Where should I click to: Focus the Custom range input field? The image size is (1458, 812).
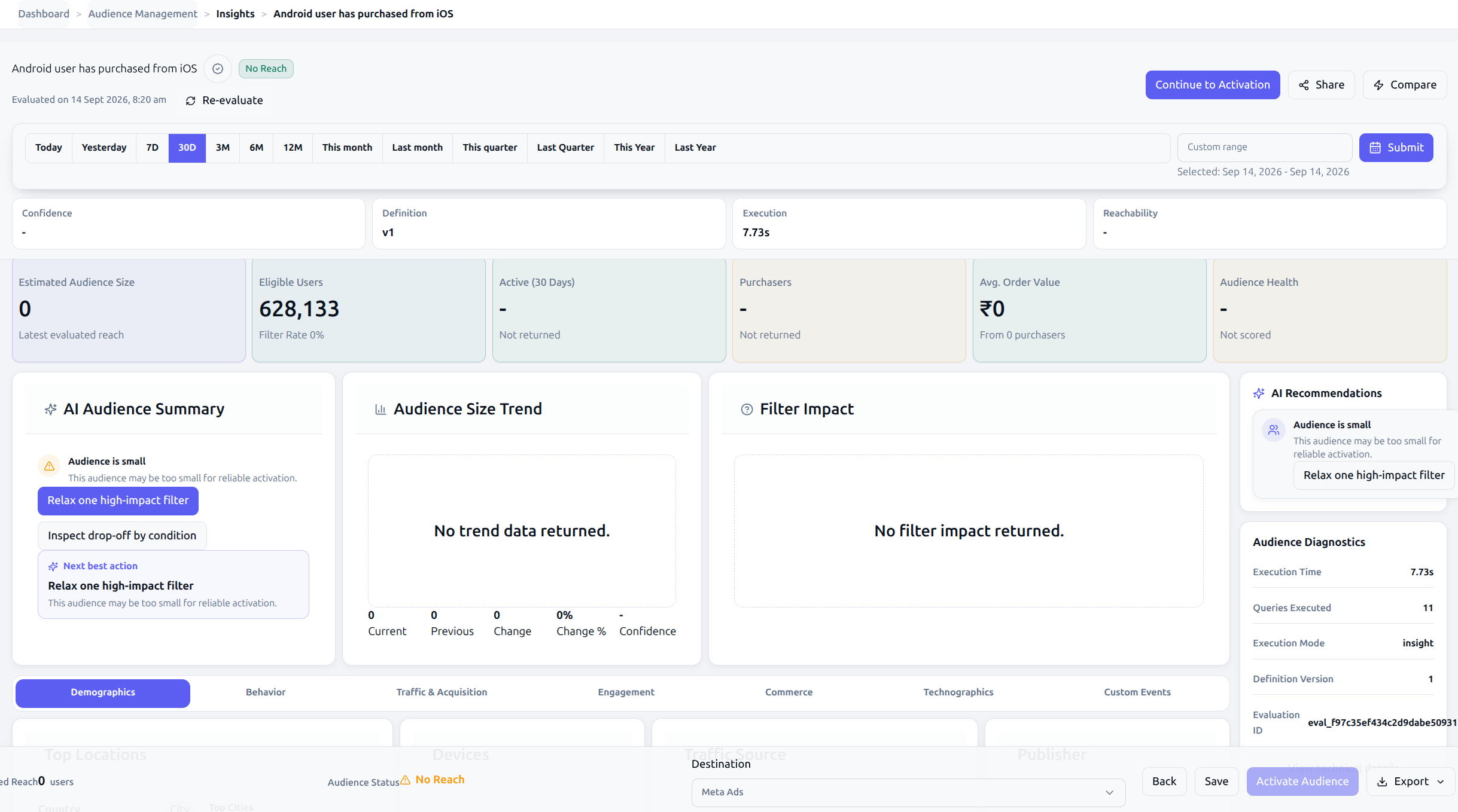[x=1264, y=148]
